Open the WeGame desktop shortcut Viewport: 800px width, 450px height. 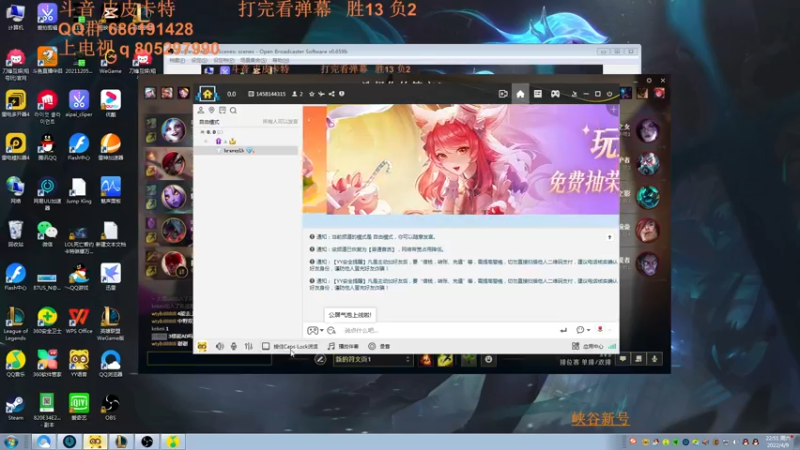click(110, 61)
